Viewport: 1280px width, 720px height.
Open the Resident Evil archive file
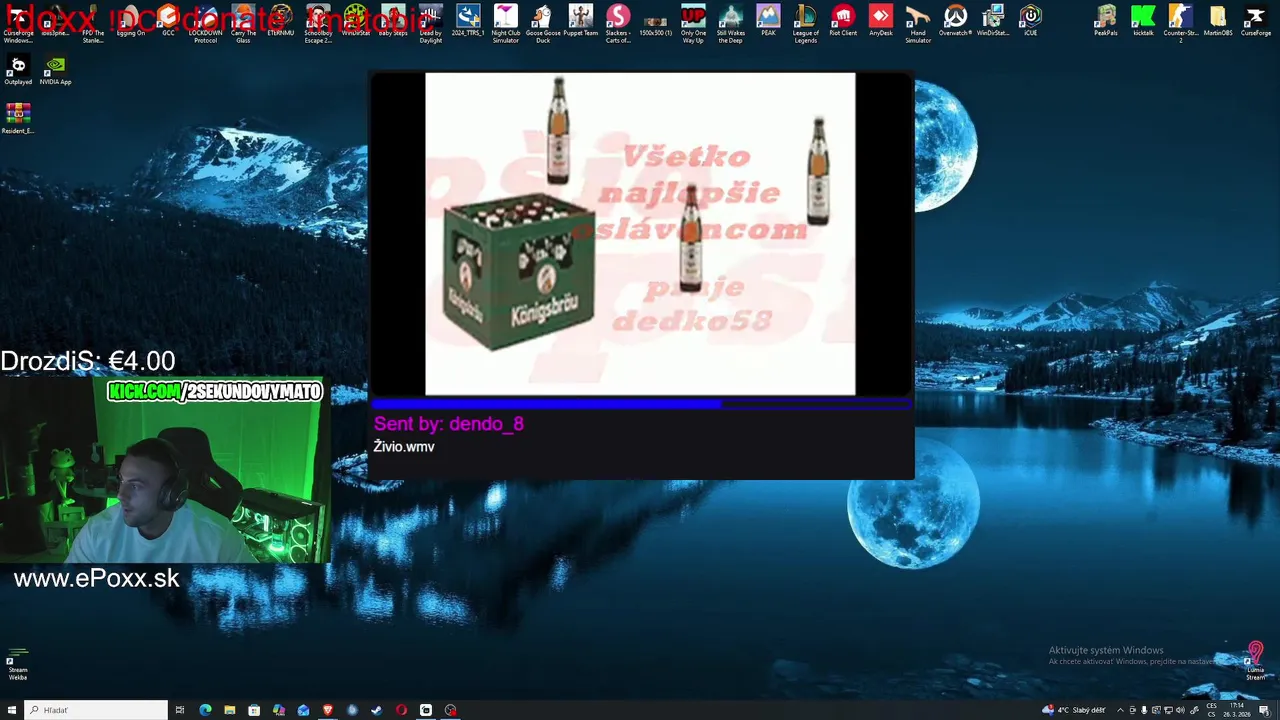pyautogui.click(x=18, y=119)
